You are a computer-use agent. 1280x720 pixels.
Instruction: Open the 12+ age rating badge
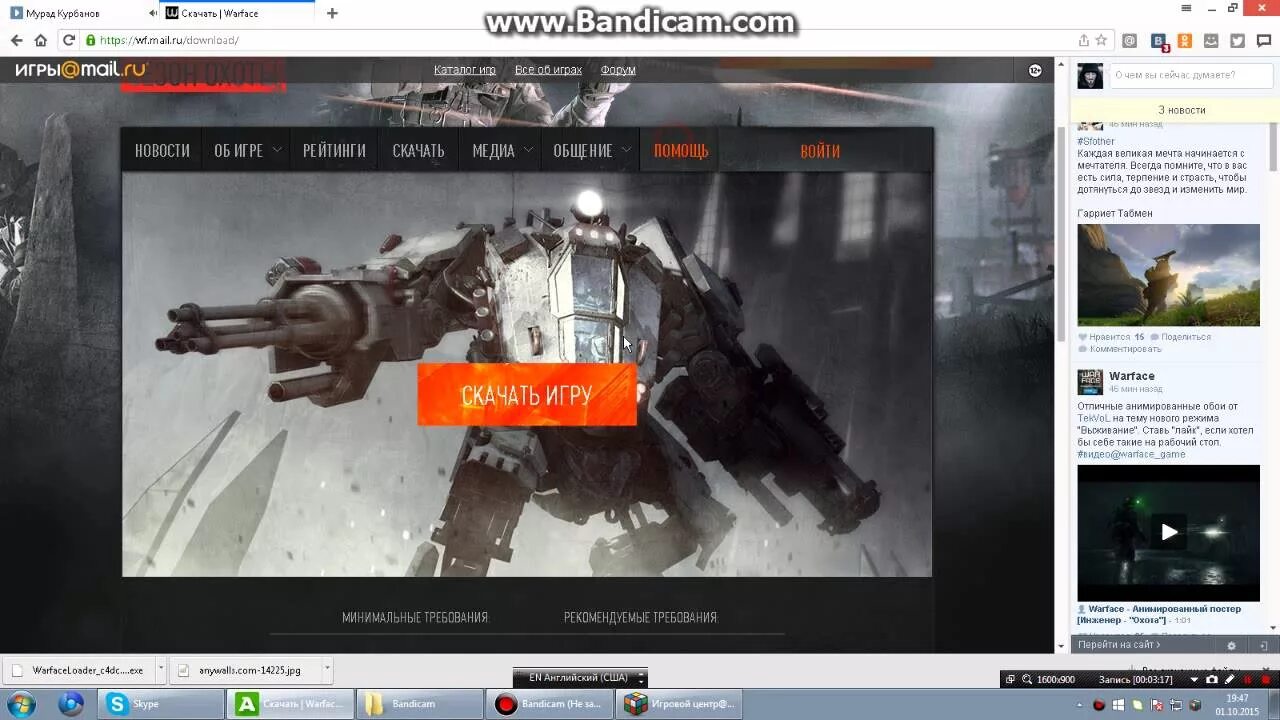(x=1035, y=70)
